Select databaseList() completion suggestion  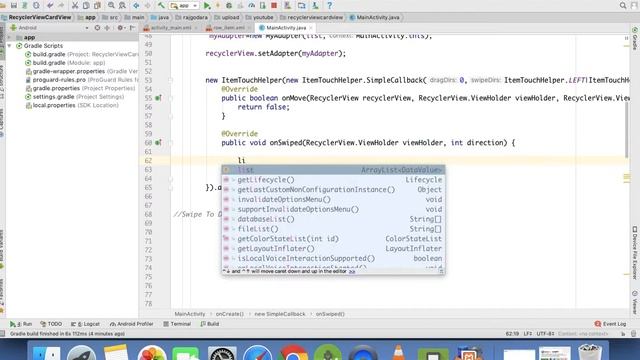[333, 219]
